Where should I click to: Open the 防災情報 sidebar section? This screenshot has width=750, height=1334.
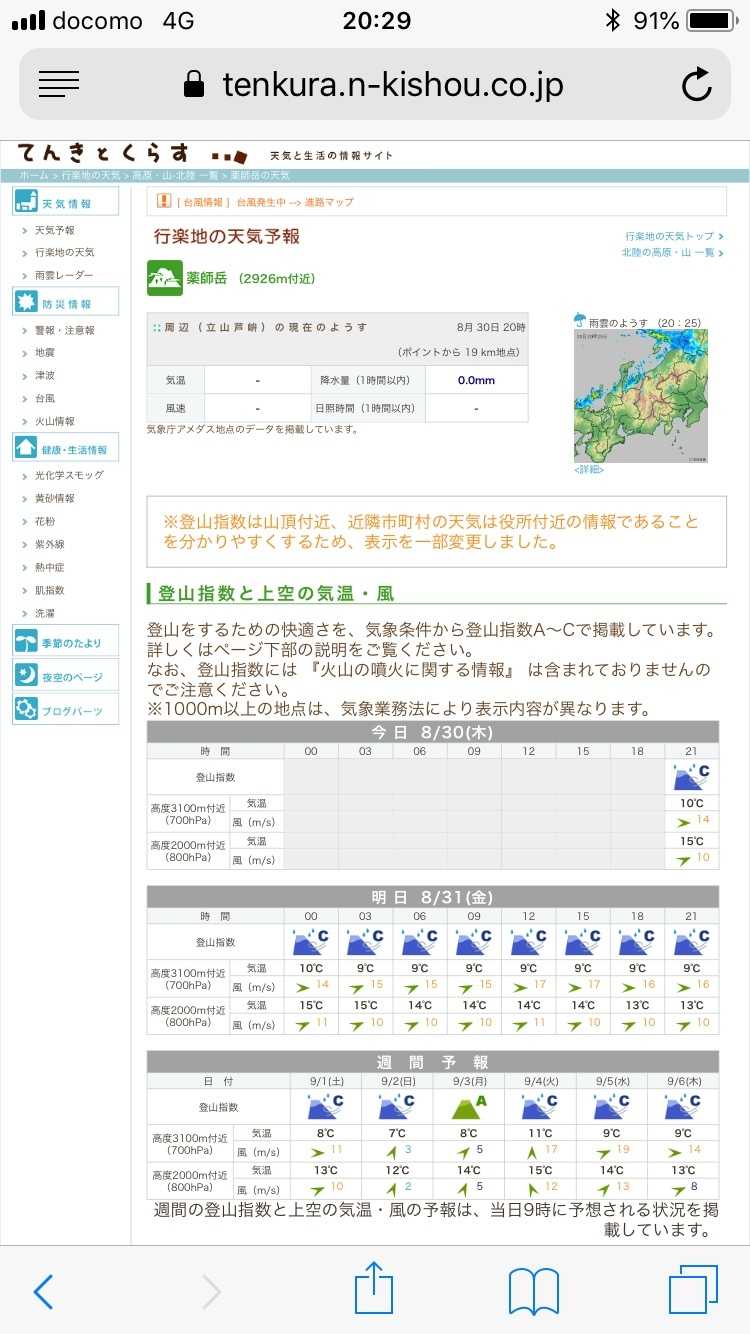(65, 303)
